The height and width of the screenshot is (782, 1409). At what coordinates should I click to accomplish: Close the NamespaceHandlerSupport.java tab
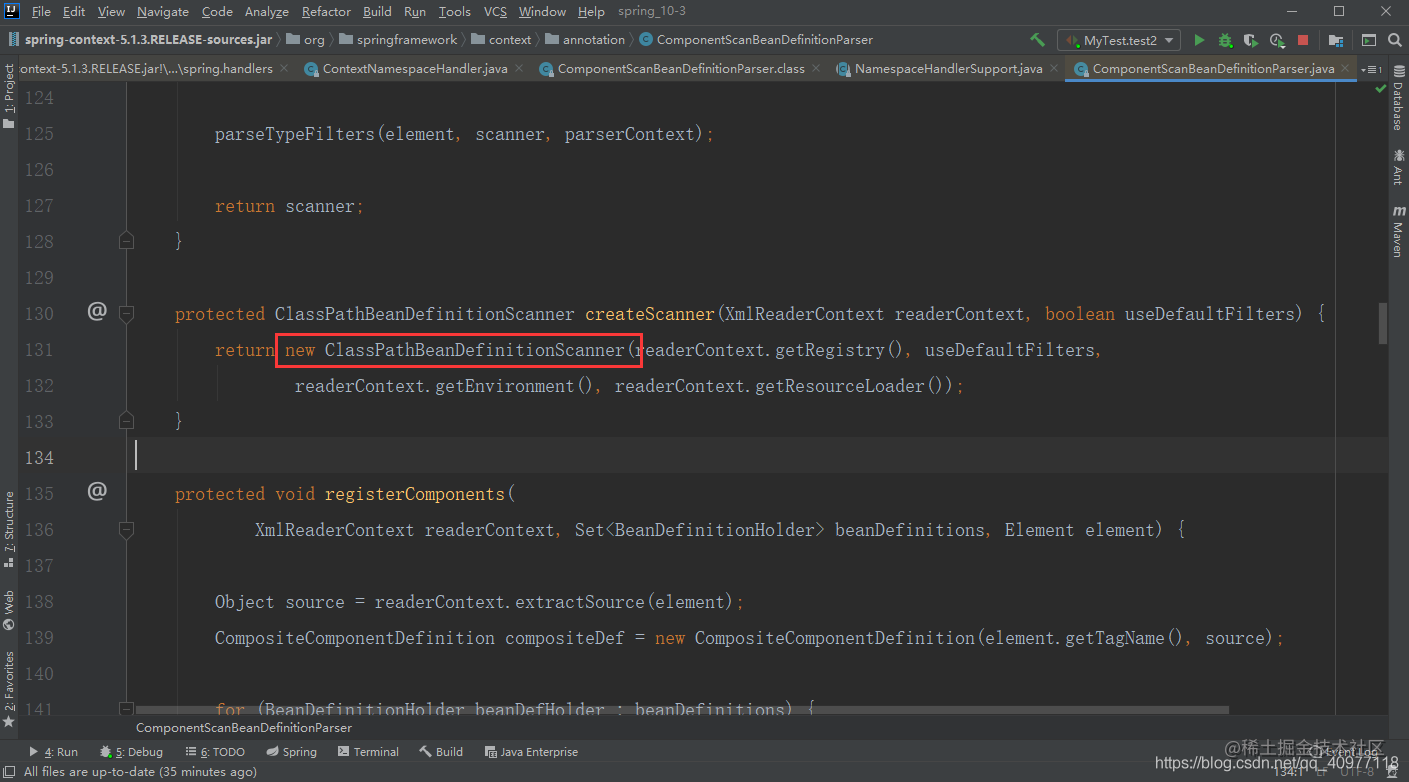[1054, 69]
